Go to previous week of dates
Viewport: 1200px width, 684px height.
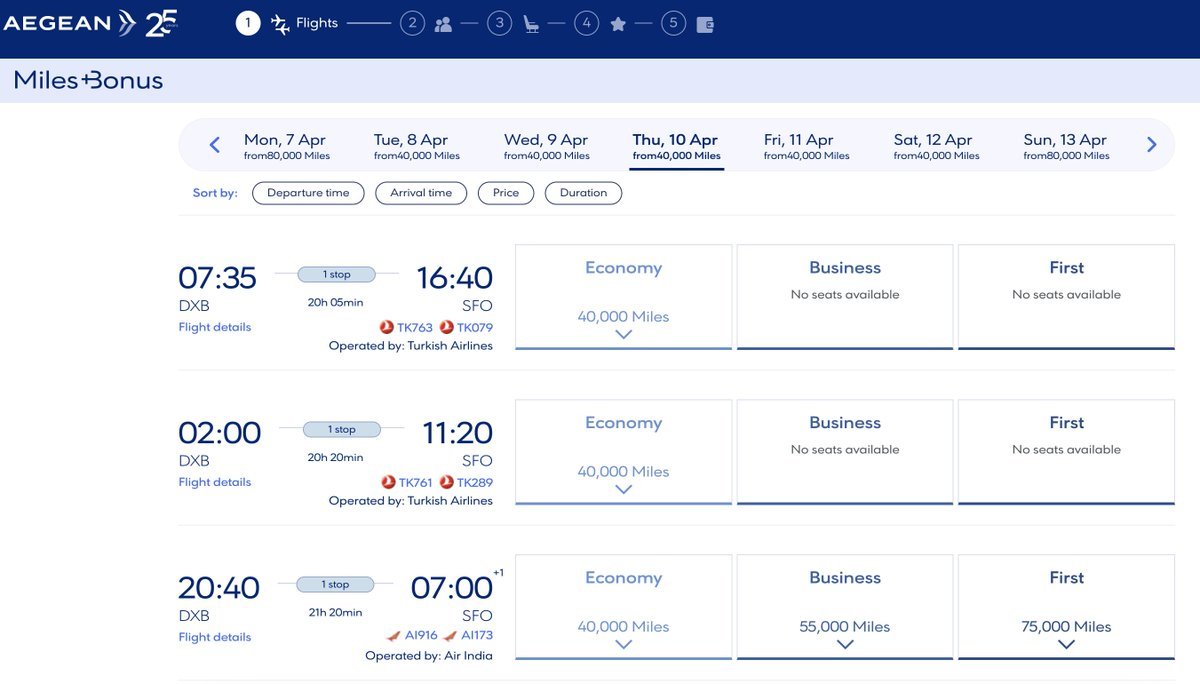[214, 145]
